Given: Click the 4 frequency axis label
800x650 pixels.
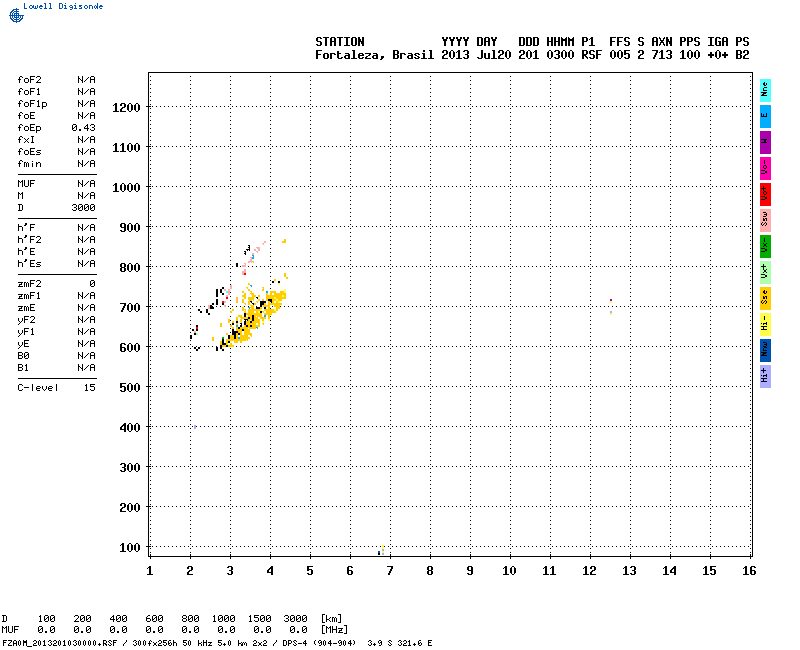Looking at the screenshot, I should [270, 571].
